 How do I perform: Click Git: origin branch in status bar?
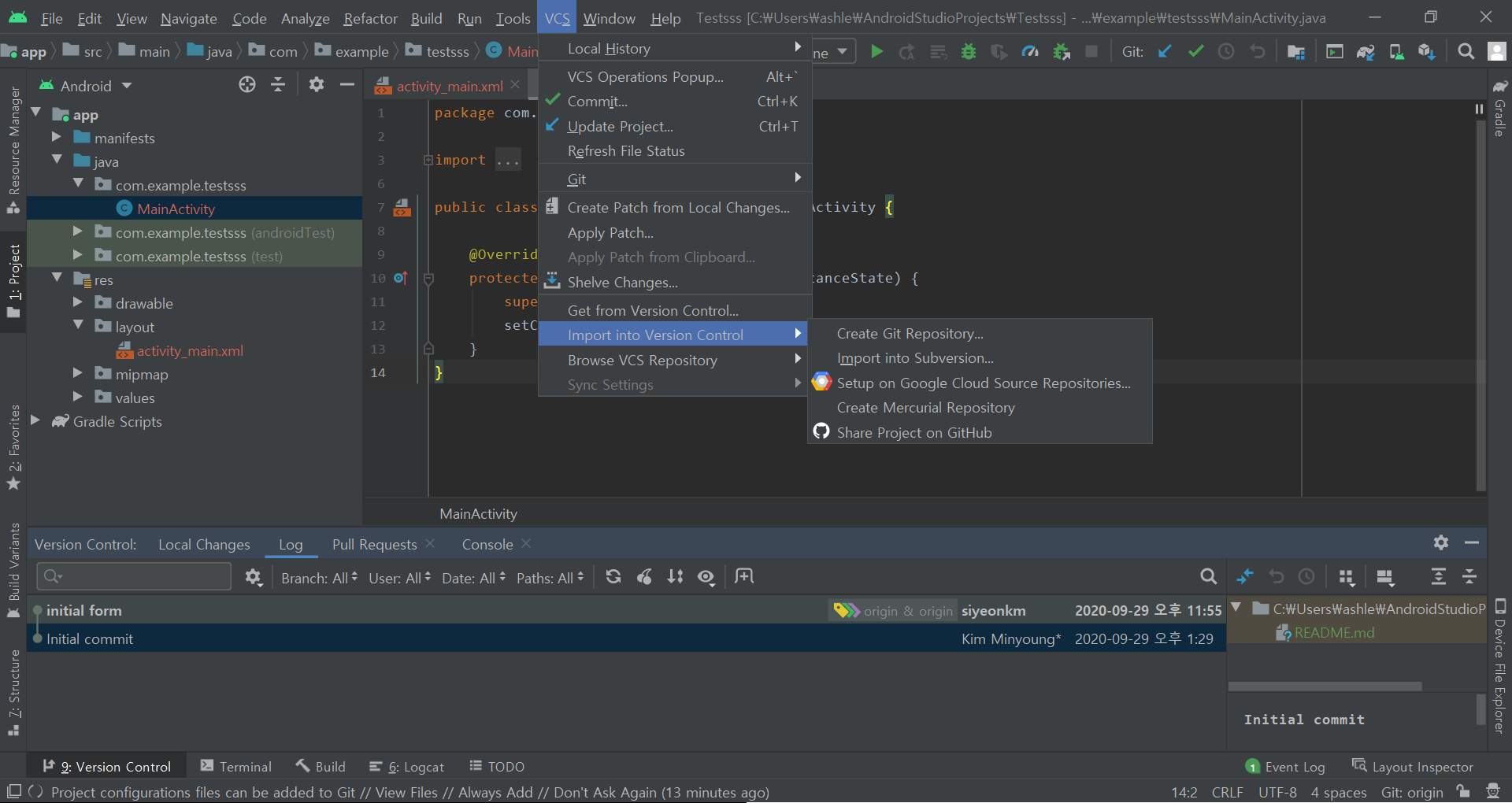tap(1411, 792)
